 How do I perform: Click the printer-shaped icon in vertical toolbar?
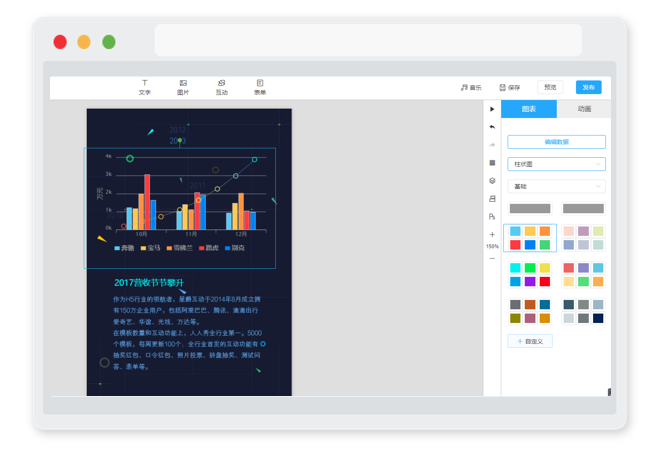click(x=492, y=199)
